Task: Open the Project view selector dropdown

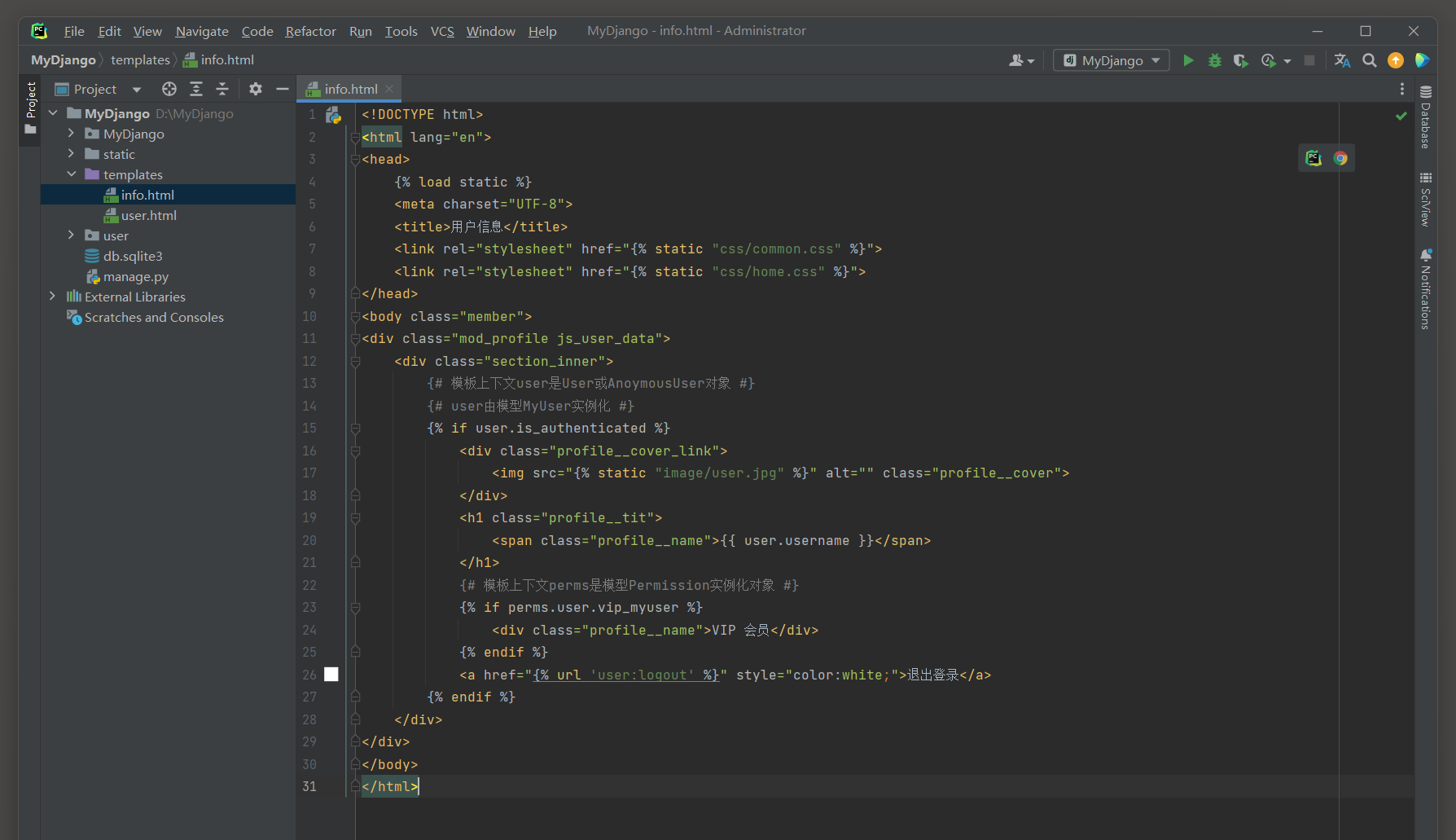Action: point(137,89)
